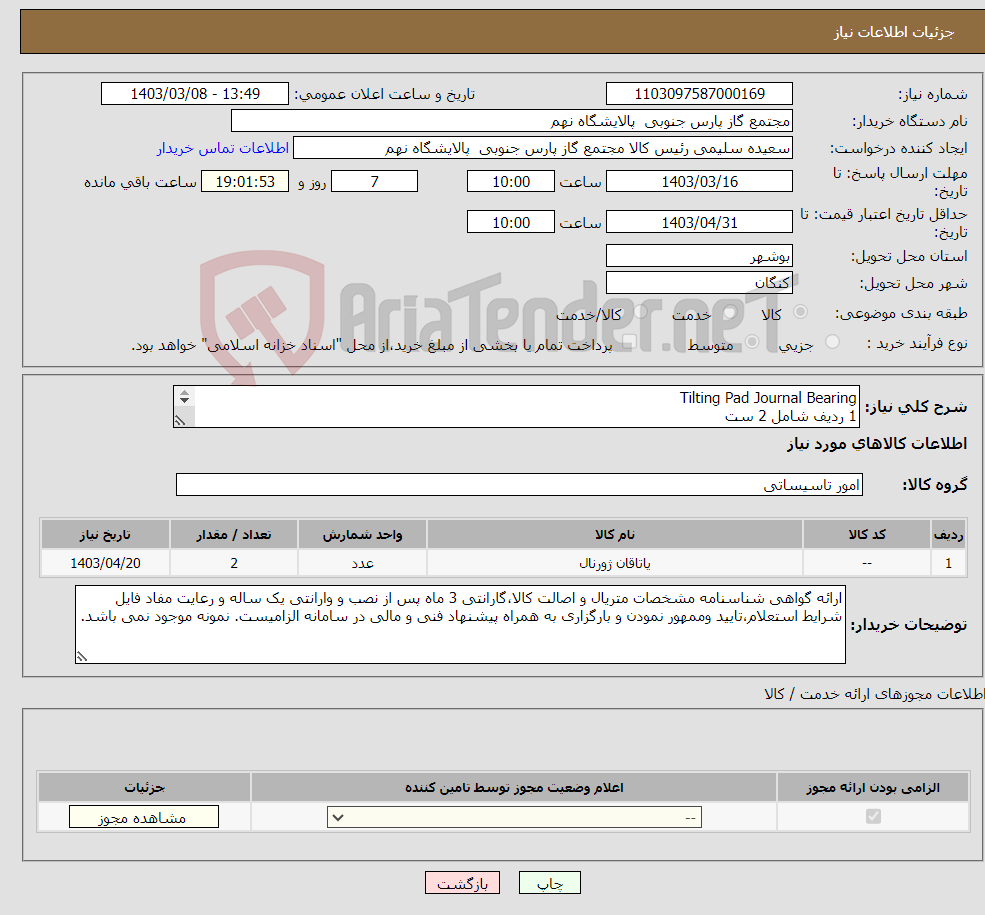Select the جزیی purchase type radio
The height and width of the screenshot is (915, 985).
[832, 342]
